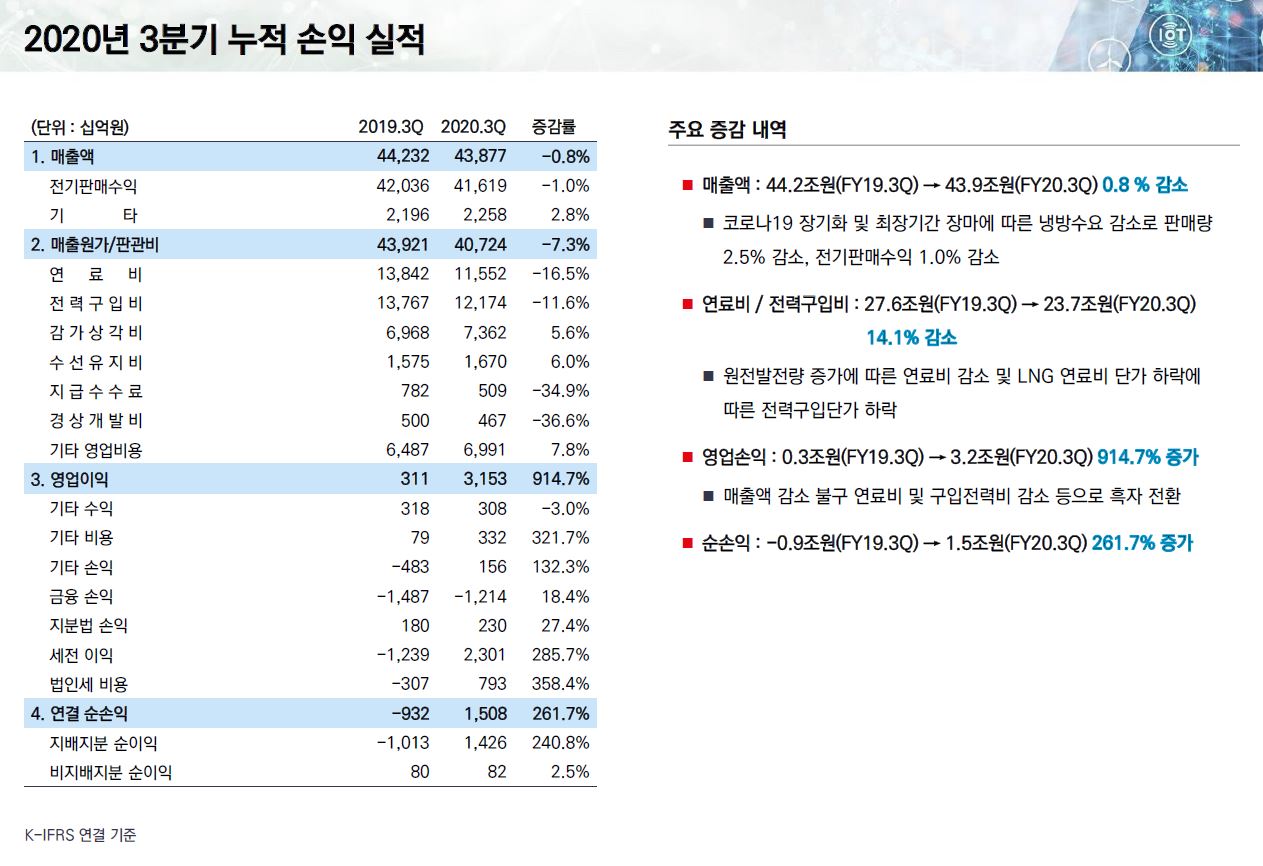Select the 감가상각비 value 7,362
The width and height of the screenshot is (1263, 866).
click(485, 332)
